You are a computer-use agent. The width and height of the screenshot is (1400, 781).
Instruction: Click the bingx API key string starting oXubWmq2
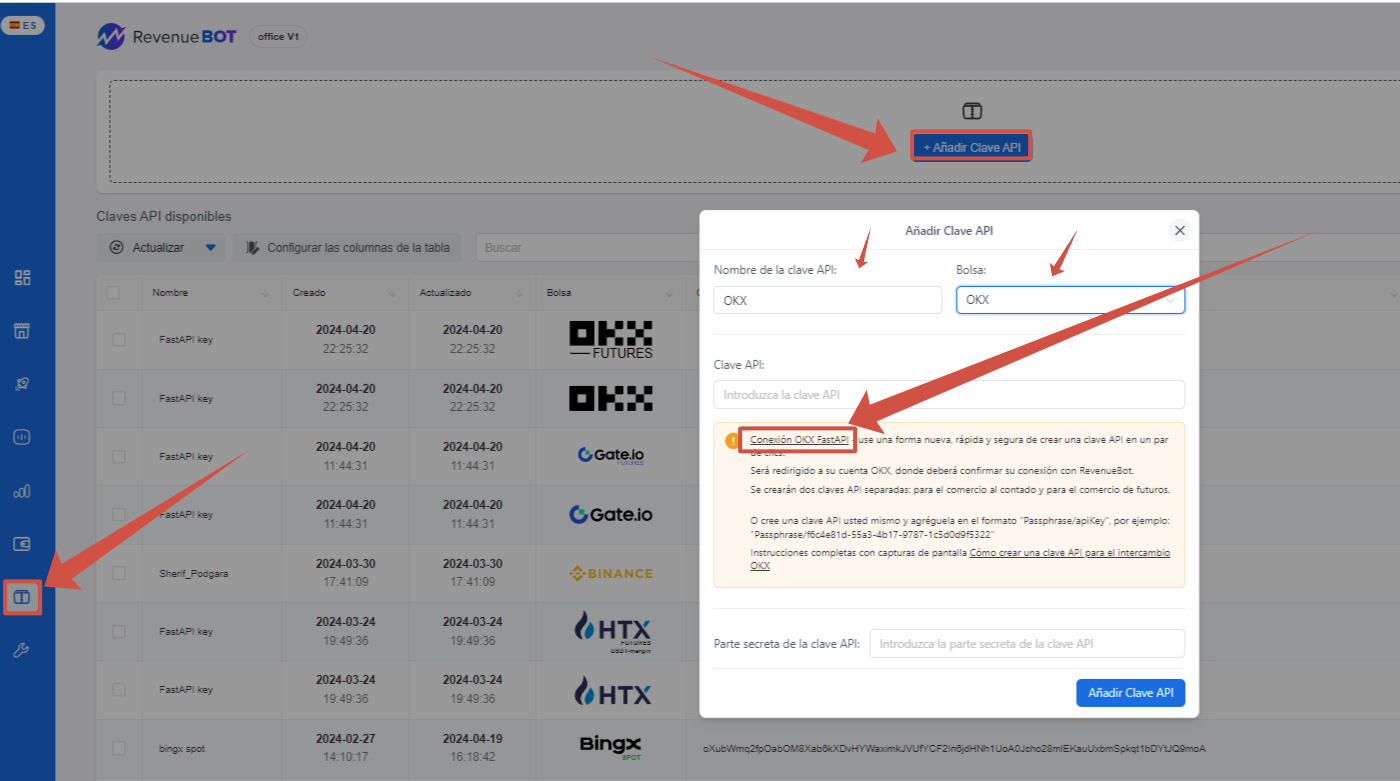pyautogui.click(x=954, y=747)
